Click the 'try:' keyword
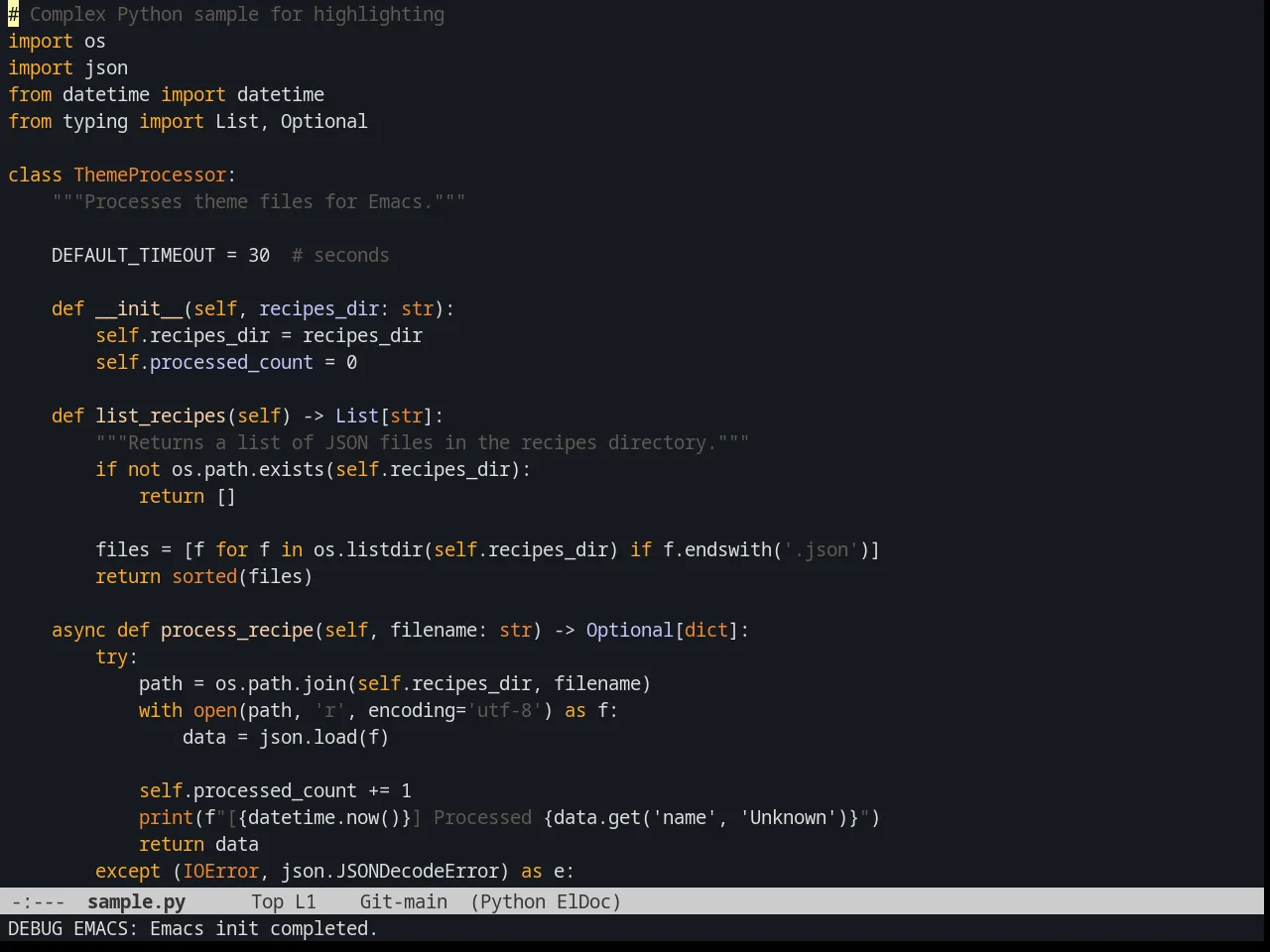The height and width of the screenshot is (952, 1270). pyautogui.click(x=116, y=656)
